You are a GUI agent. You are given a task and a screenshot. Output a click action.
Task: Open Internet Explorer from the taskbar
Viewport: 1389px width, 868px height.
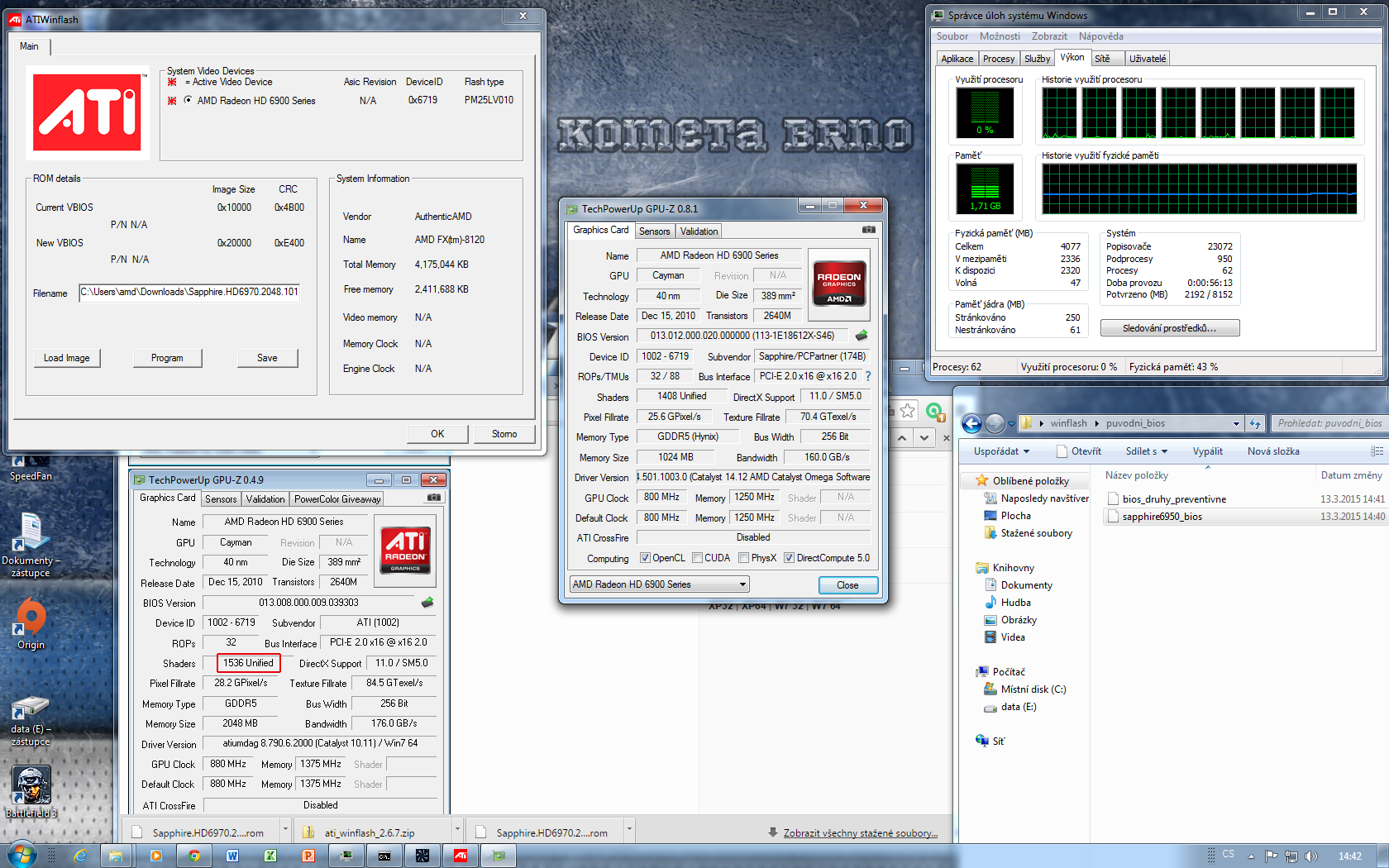(x=79, y=856)
